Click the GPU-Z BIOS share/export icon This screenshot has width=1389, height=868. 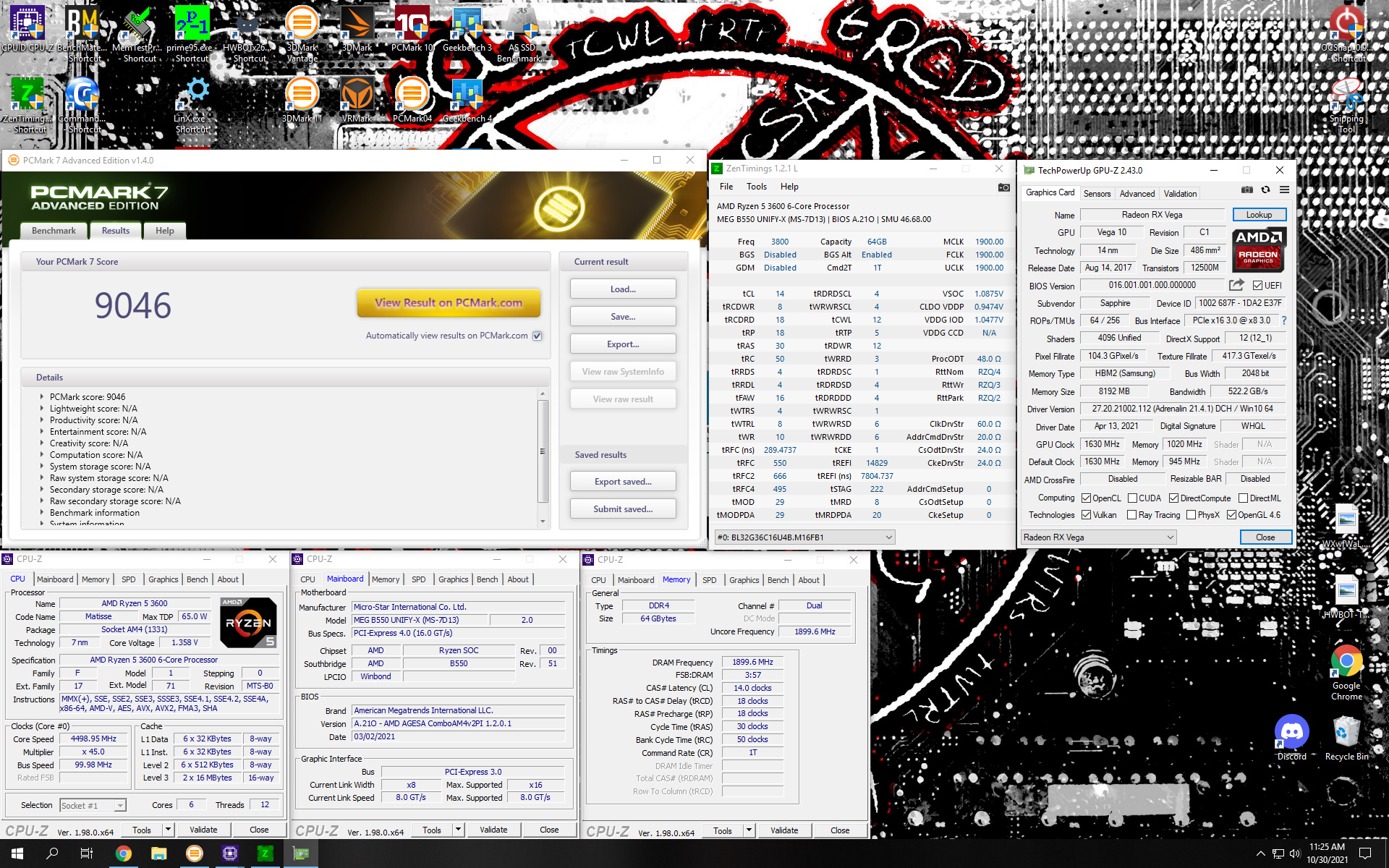click(1236, 285)
